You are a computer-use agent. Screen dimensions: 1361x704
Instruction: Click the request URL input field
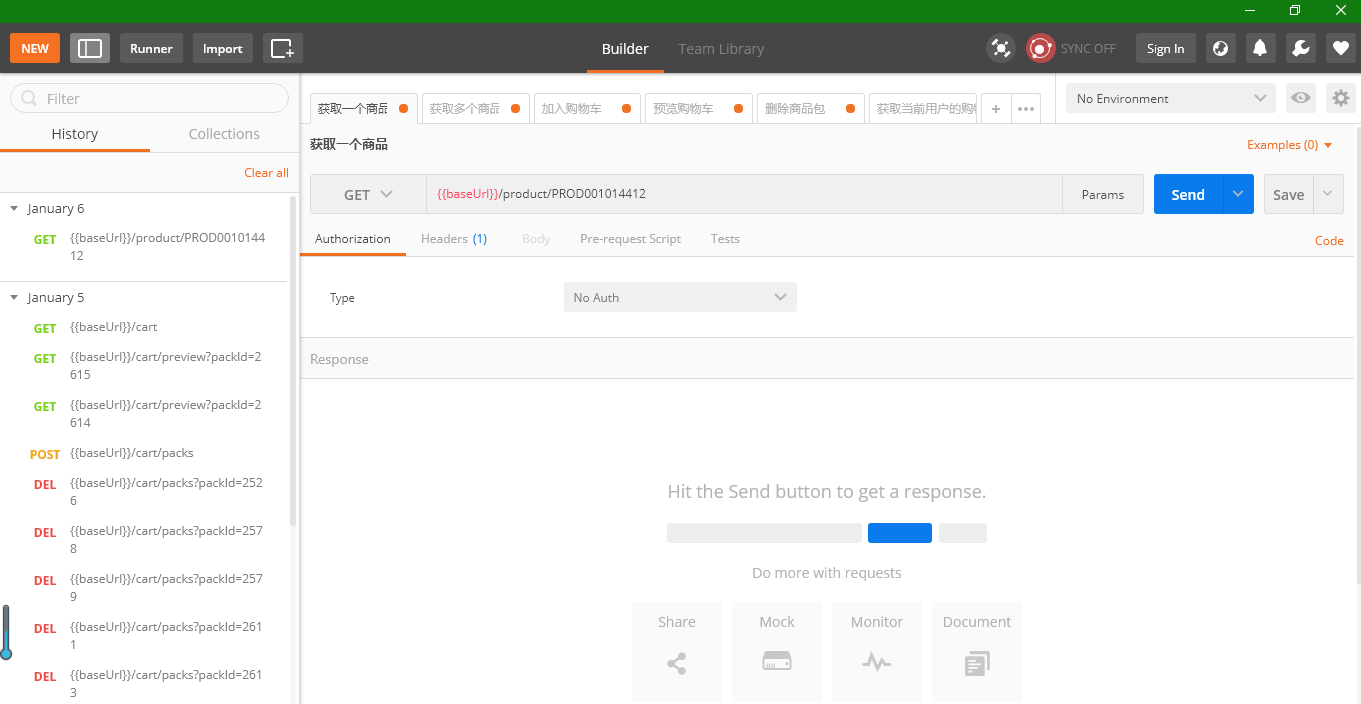[744, 195]
